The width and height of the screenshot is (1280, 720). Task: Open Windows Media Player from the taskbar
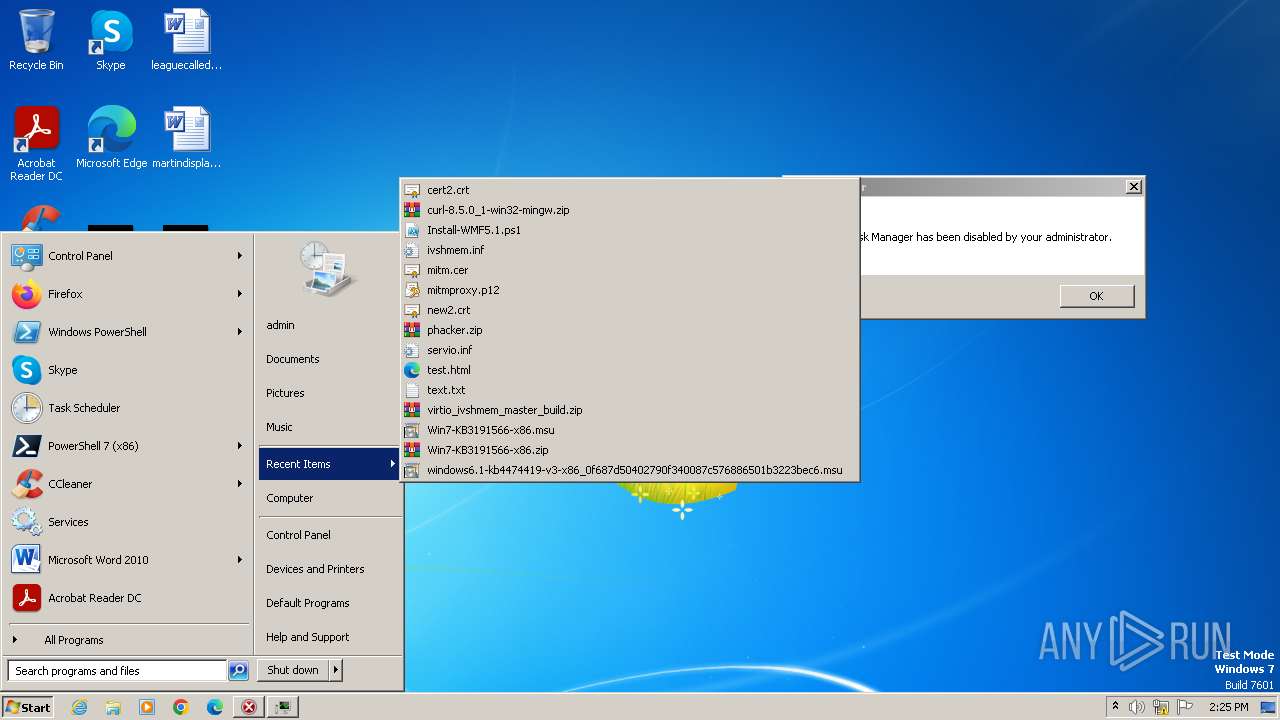[147, 707]
